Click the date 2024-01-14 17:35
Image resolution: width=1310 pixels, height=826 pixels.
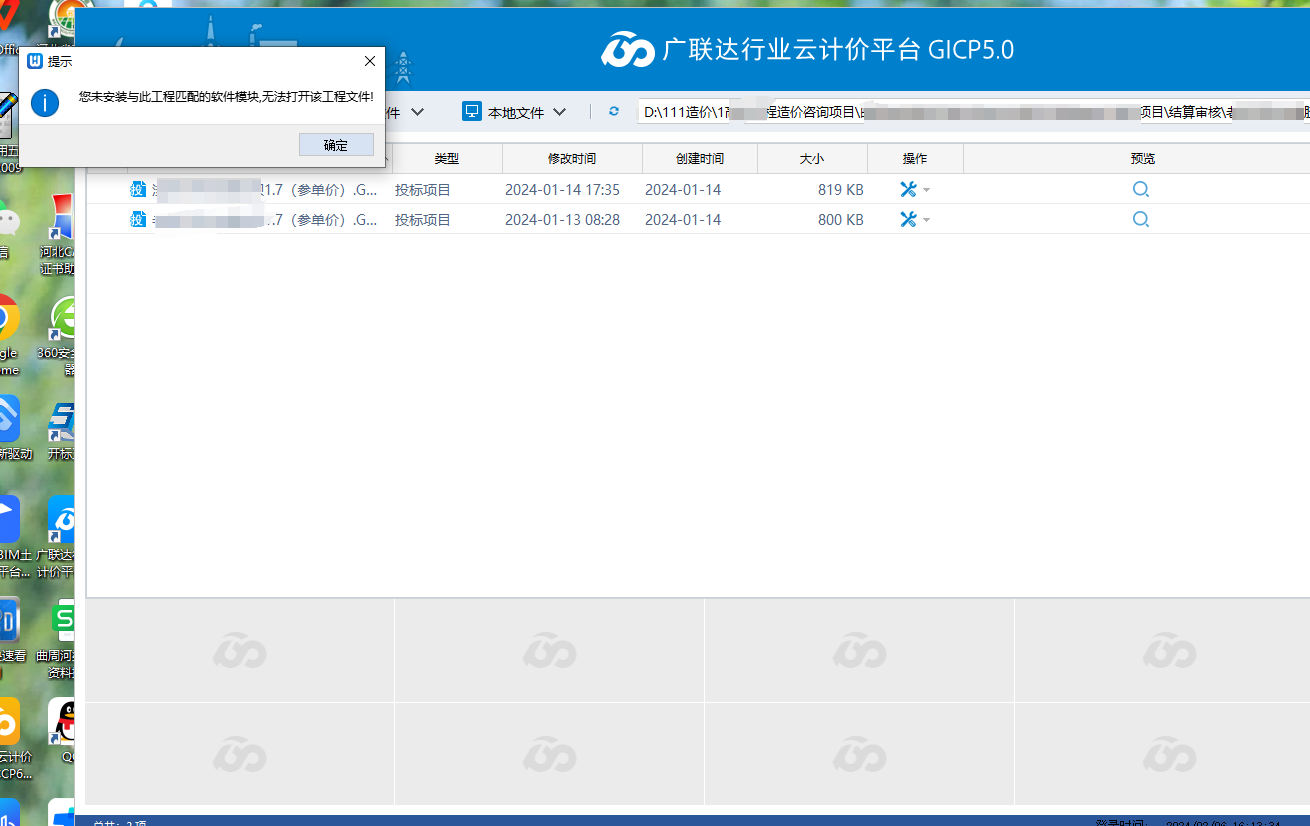[562, 189]
